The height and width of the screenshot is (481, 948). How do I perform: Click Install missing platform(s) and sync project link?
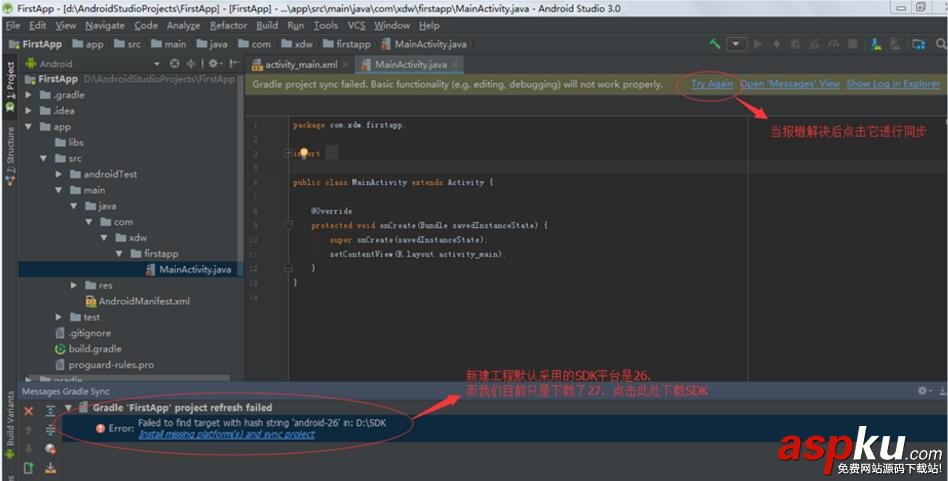click(x=227, y=434)
